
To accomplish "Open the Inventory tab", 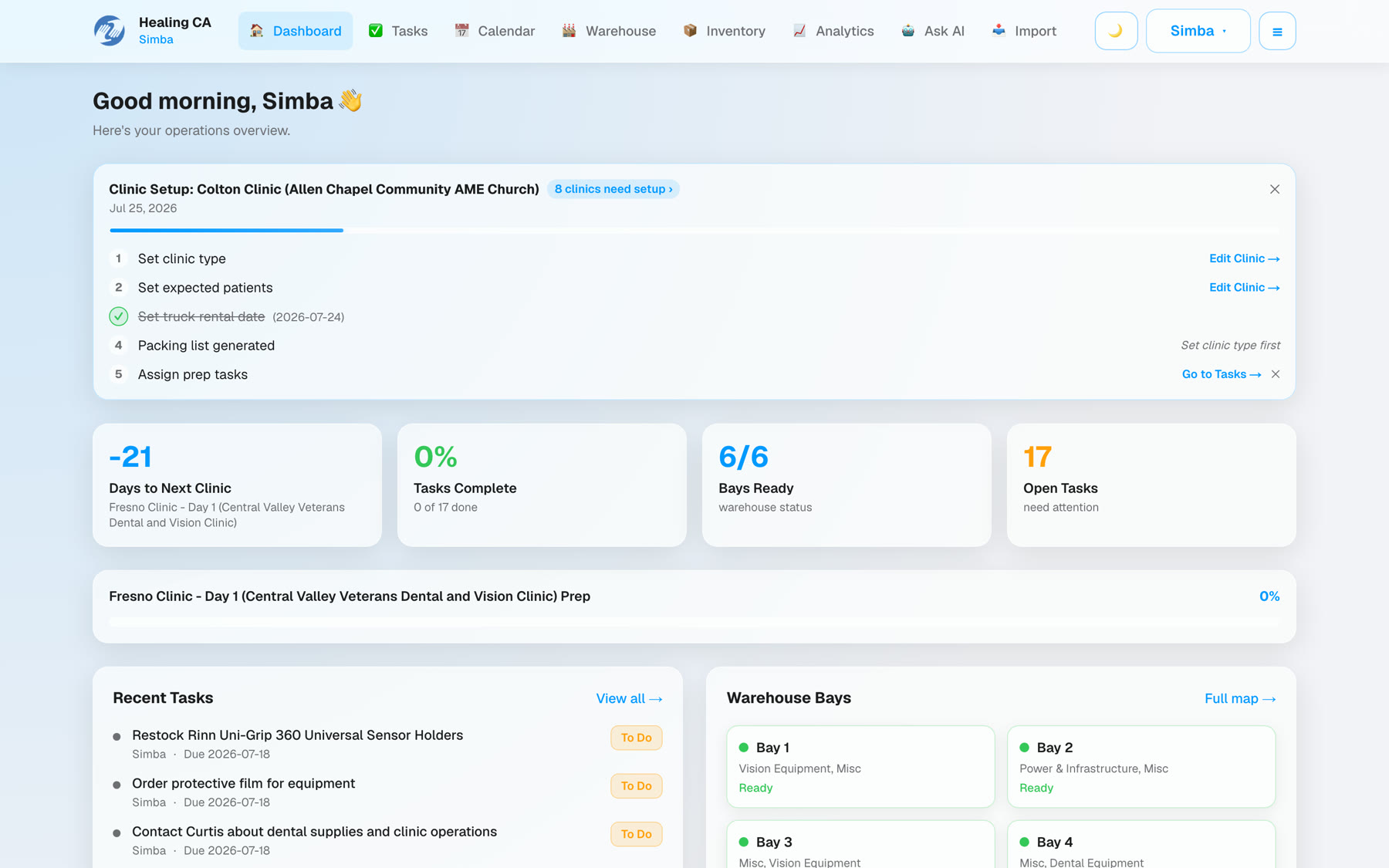I will point(724,31).
